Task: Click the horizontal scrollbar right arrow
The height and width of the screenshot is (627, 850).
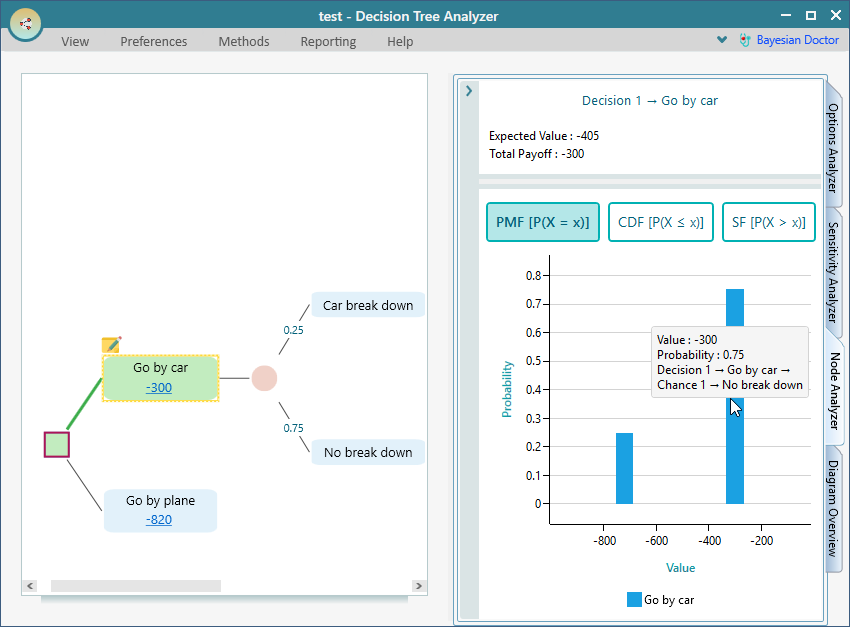Action: point(419,586)
